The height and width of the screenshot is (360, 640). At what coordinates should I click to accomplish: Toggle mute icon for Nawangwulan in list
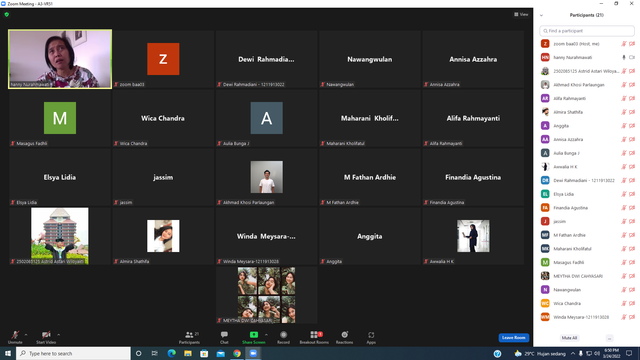pyautogui.click(x=624, y=290)
